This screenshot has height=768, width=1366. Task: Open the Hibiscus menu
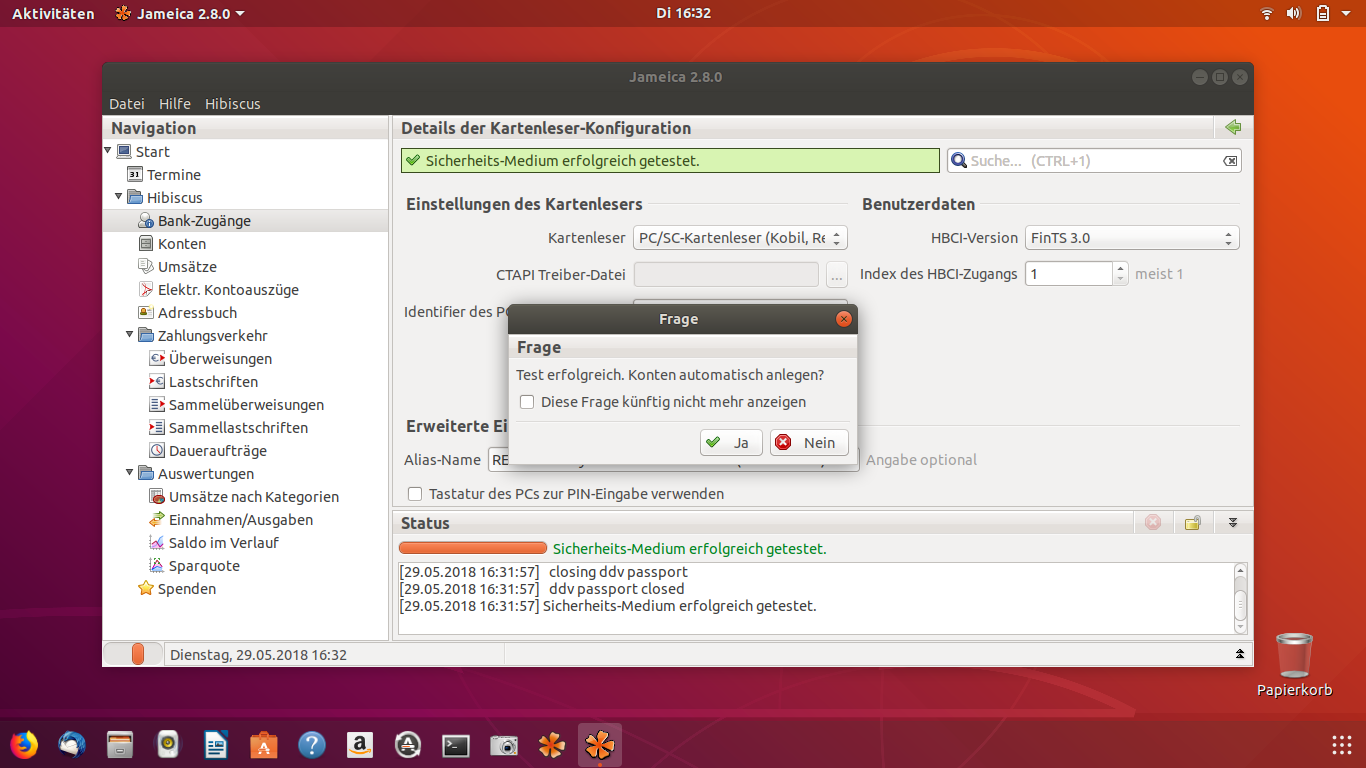click(233, 104)
